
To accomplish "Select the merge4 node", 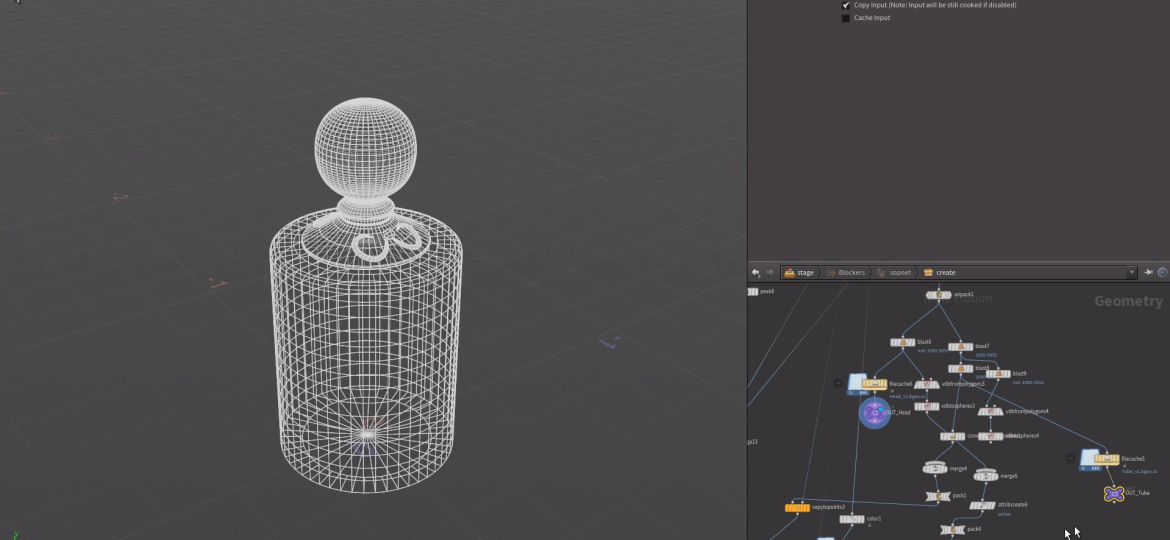I will (935, 468).
